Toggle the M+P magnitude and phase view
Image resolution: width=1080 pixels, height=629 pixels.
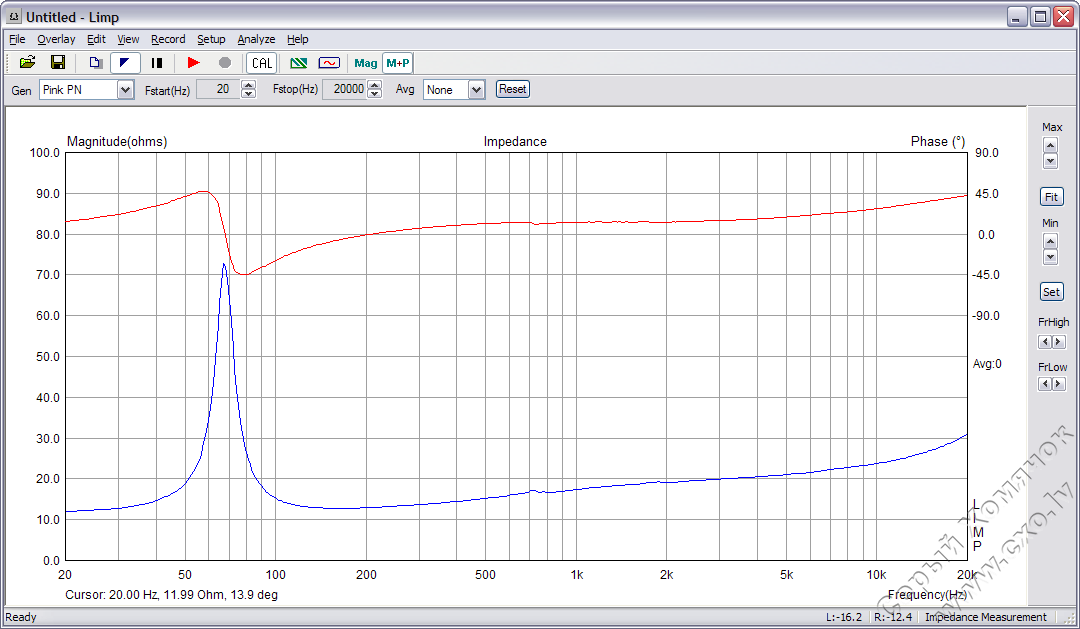(398, 63)
